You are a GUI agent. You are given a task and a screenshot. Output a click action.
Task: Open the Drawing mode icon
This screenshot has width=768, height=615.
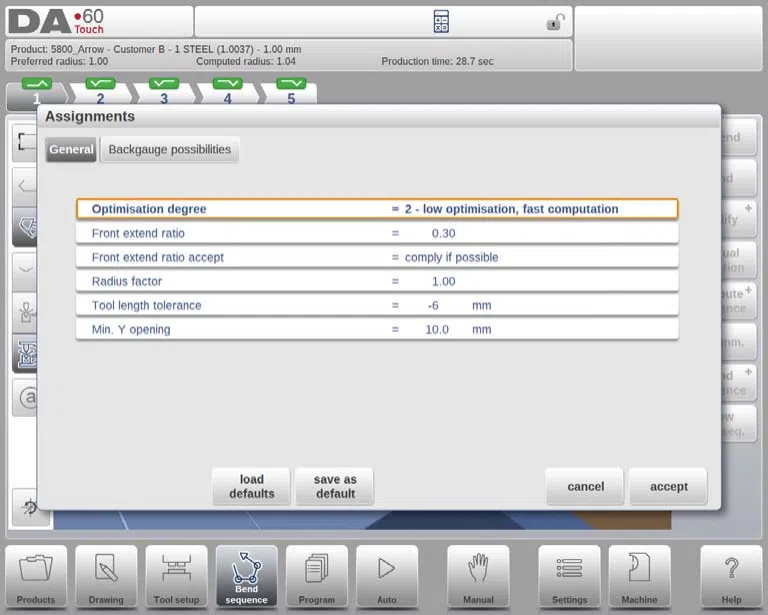point(106,577)
